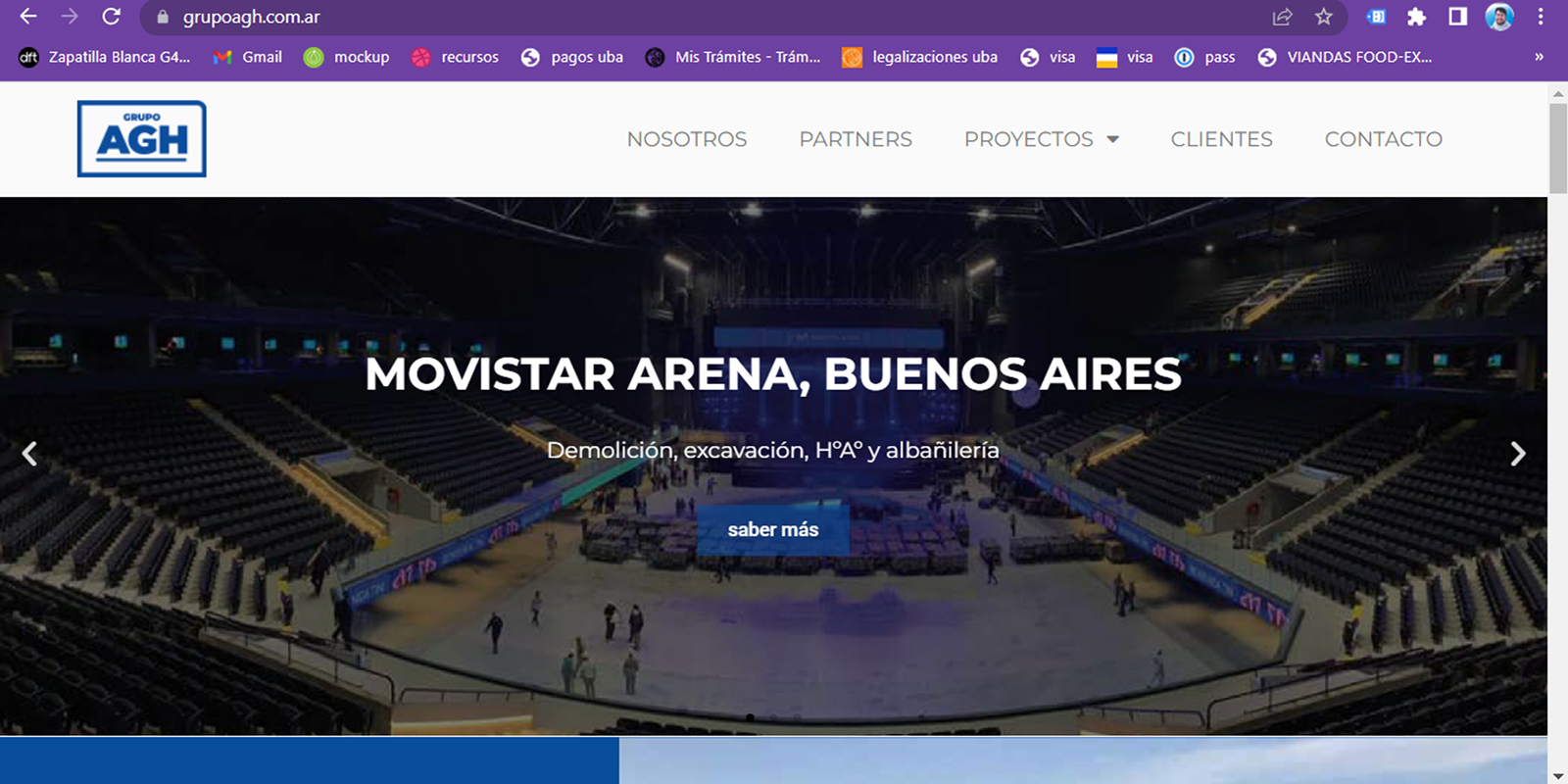Open the blue extension icon in toolbar
The image size is (1568, 784).
coord(1376,17)
